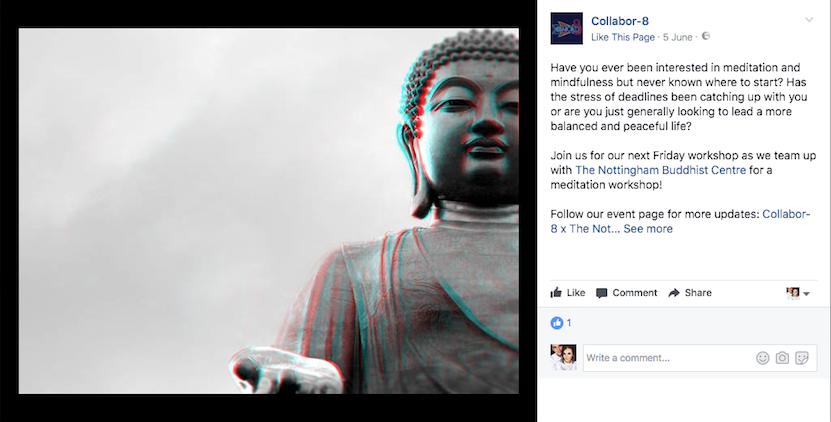Click the Write a comment field
The height and width of the screenshot is (422, 831).
[x=669, y=358]
